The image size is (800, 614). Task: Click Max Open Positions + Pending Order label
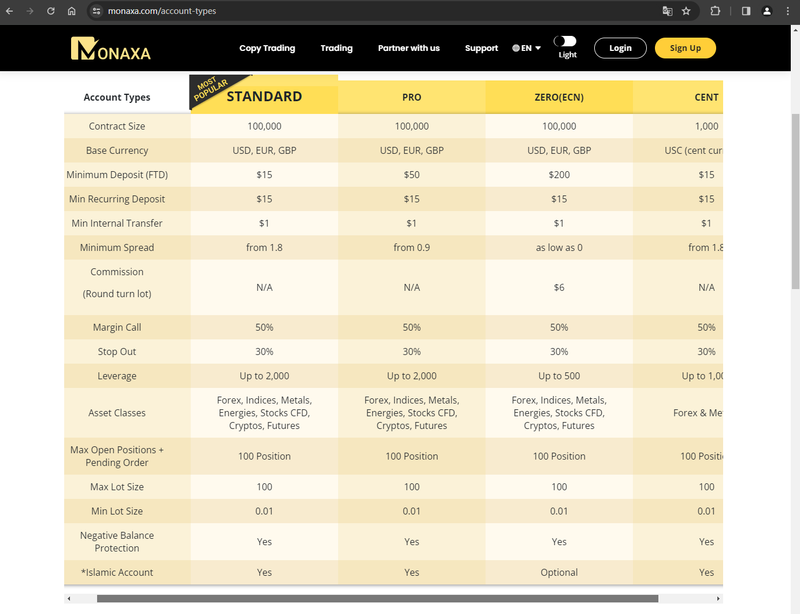pyautogui.click(x=117, y=456)
